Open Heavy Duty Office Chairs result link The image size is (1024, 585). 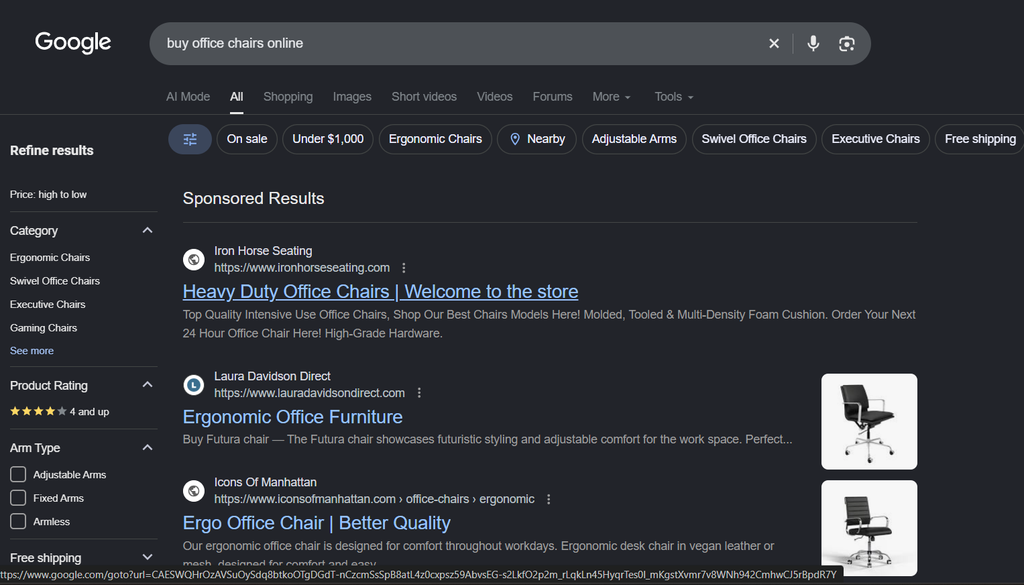[380, 291]
